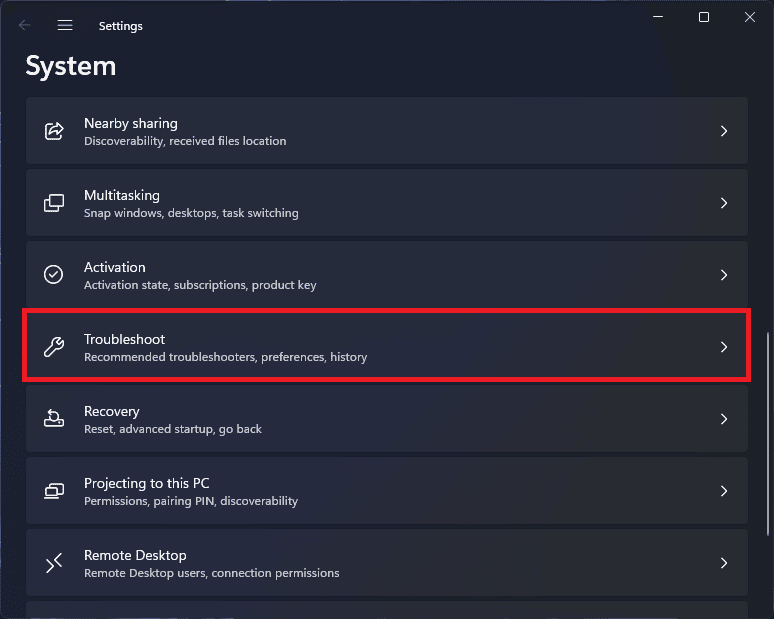Select the Remote Desktop settings row
Screen dimensions: 774x619
tap(387, 563)
